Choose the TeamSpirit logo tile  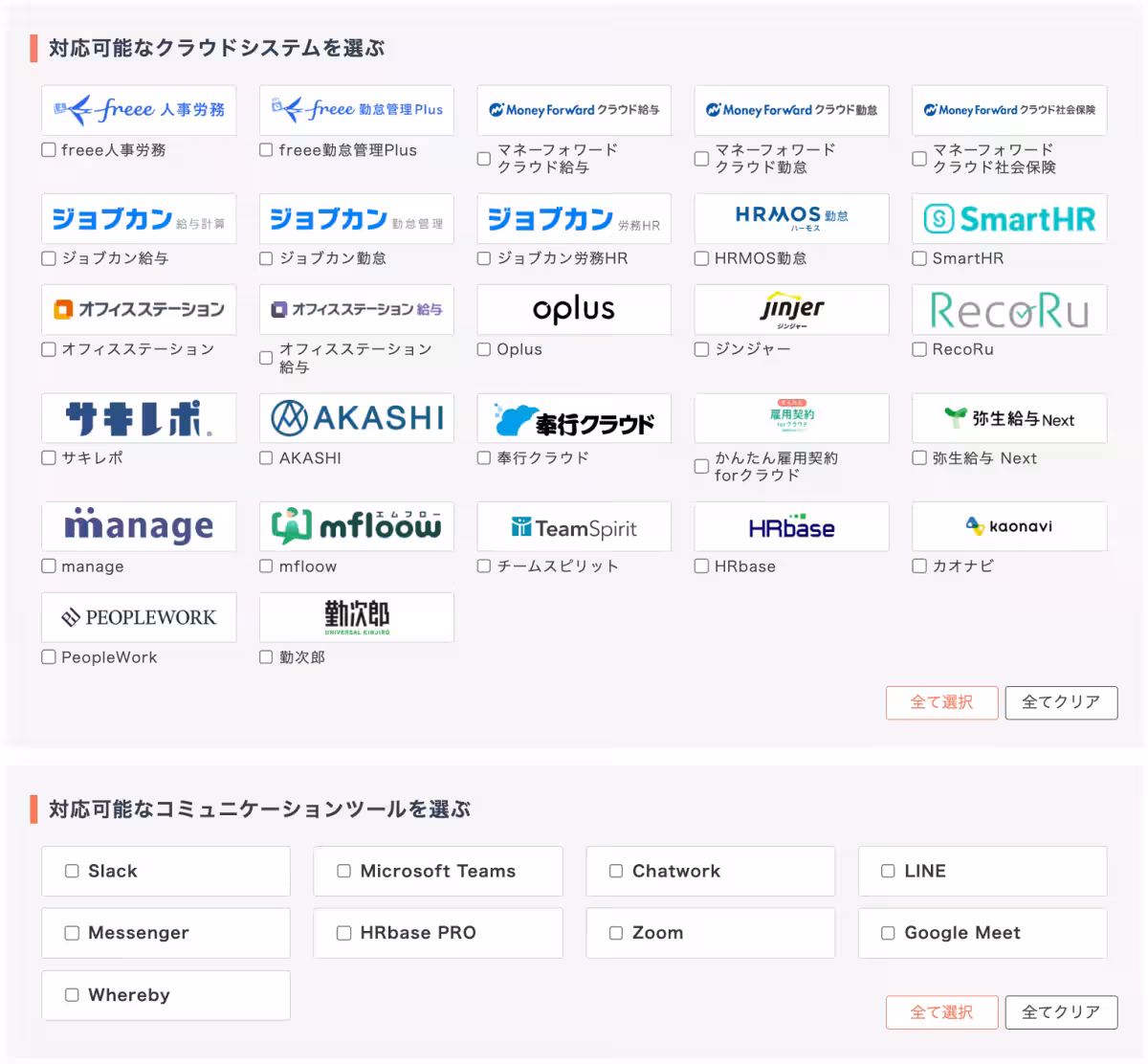(x=574, y=527)
